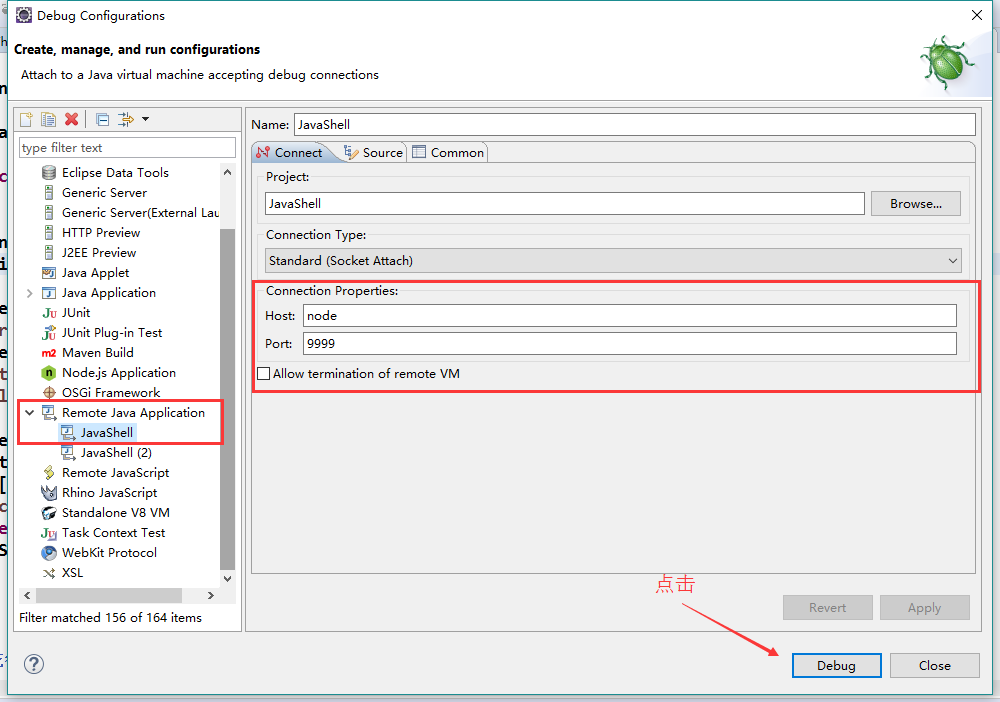Click the help question mark icon
The width and height of the screenshot is (1000, 702).
tap(34, 664)
